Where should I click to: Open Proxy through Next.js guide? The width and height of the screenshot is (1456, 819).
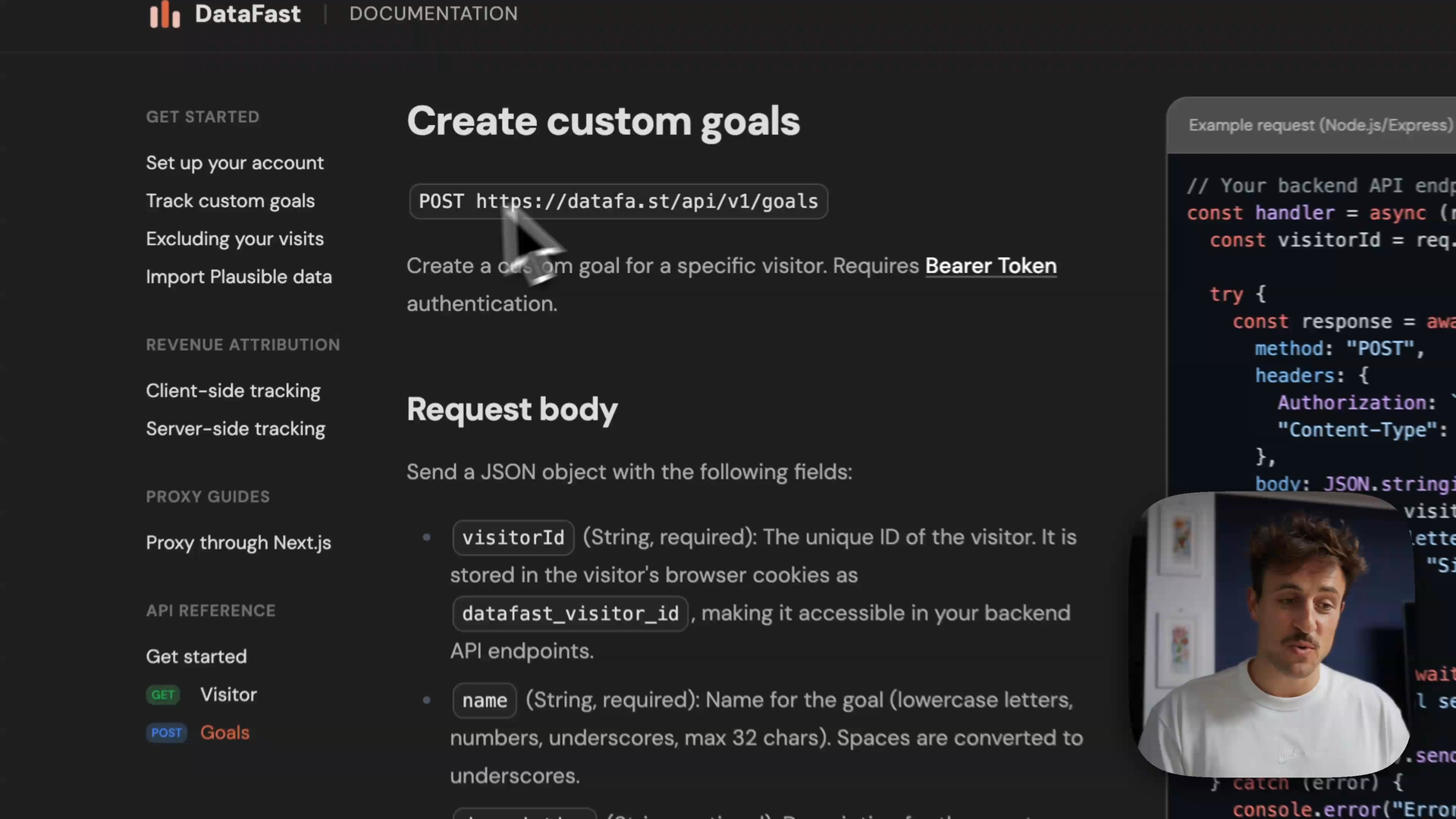238,543
